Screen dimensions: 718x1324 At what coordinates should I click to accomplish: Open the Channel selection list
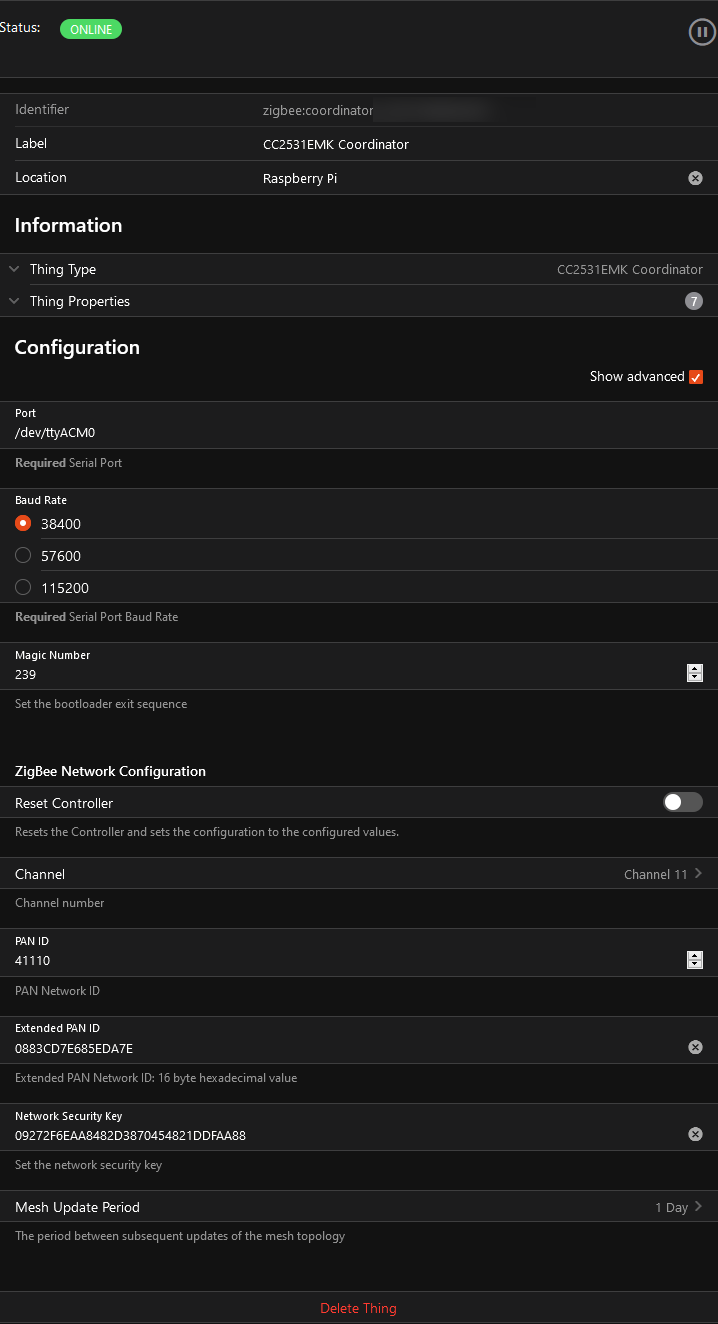pos(359,874)
